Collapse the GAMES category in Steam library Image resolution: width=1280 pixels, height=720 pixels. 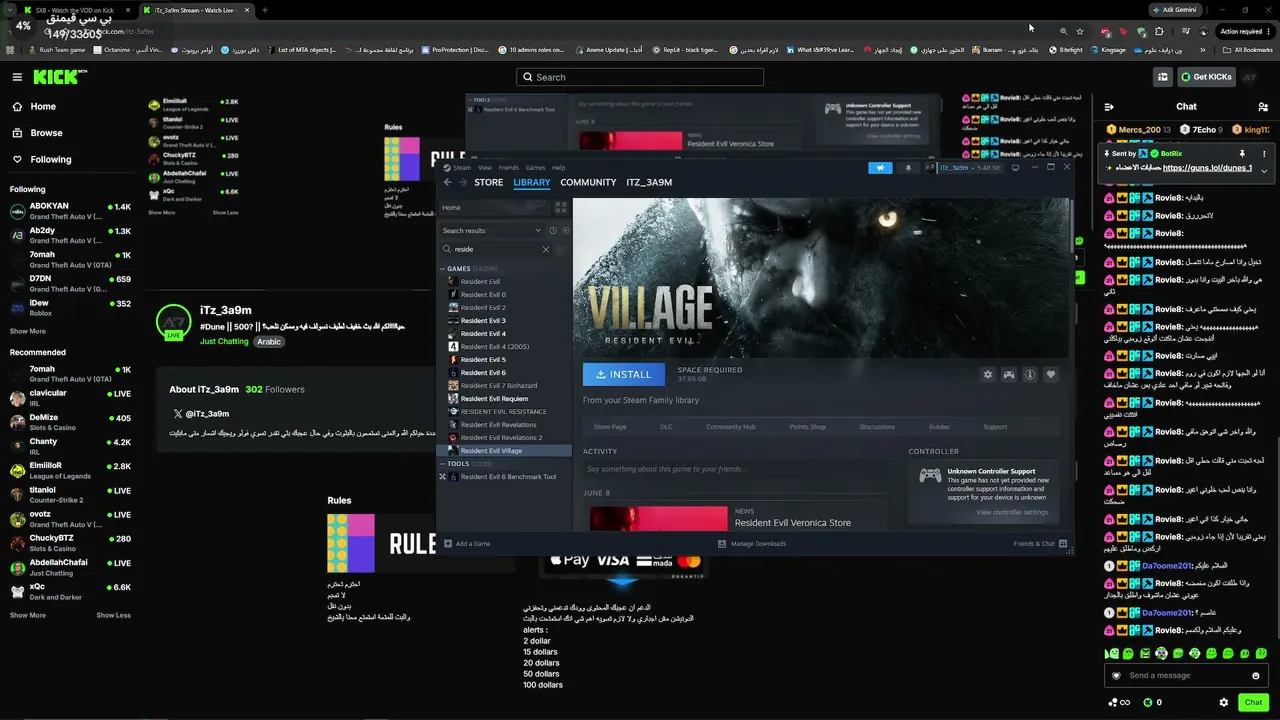click(x=442, y=269)
